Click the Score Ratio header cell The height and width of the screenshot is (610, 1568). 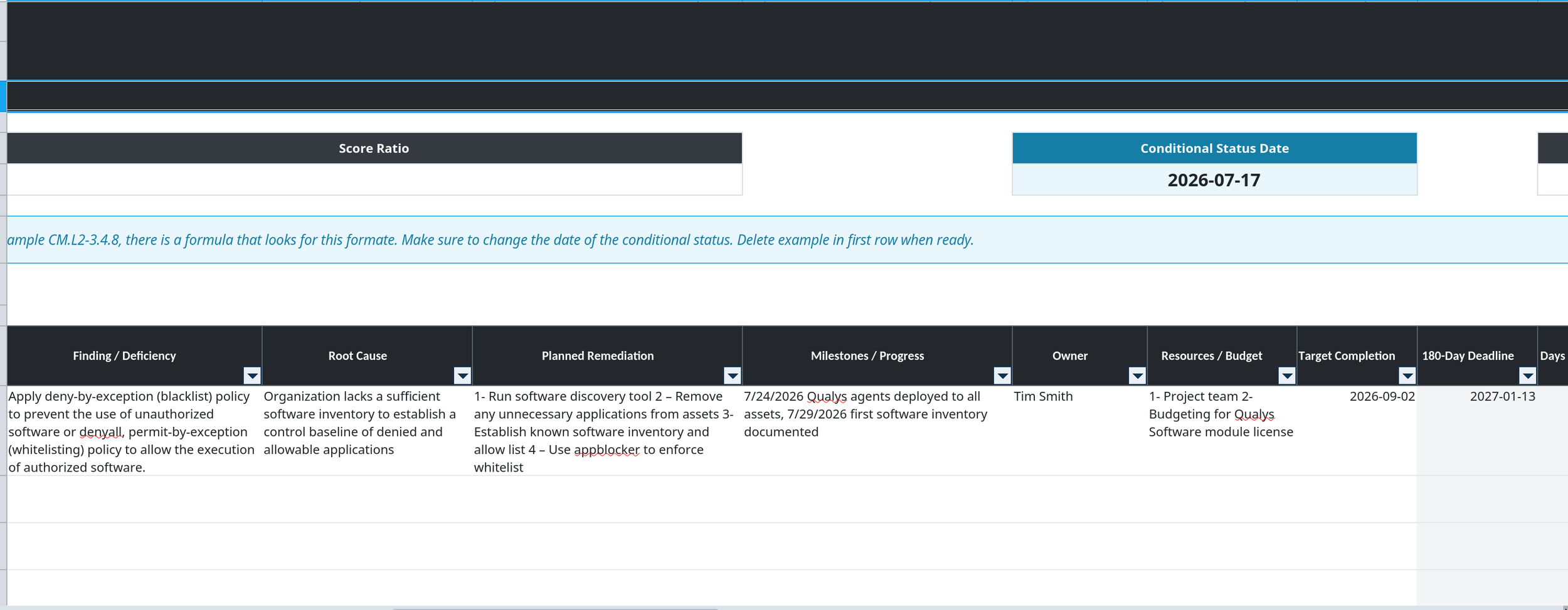(374, 149)
